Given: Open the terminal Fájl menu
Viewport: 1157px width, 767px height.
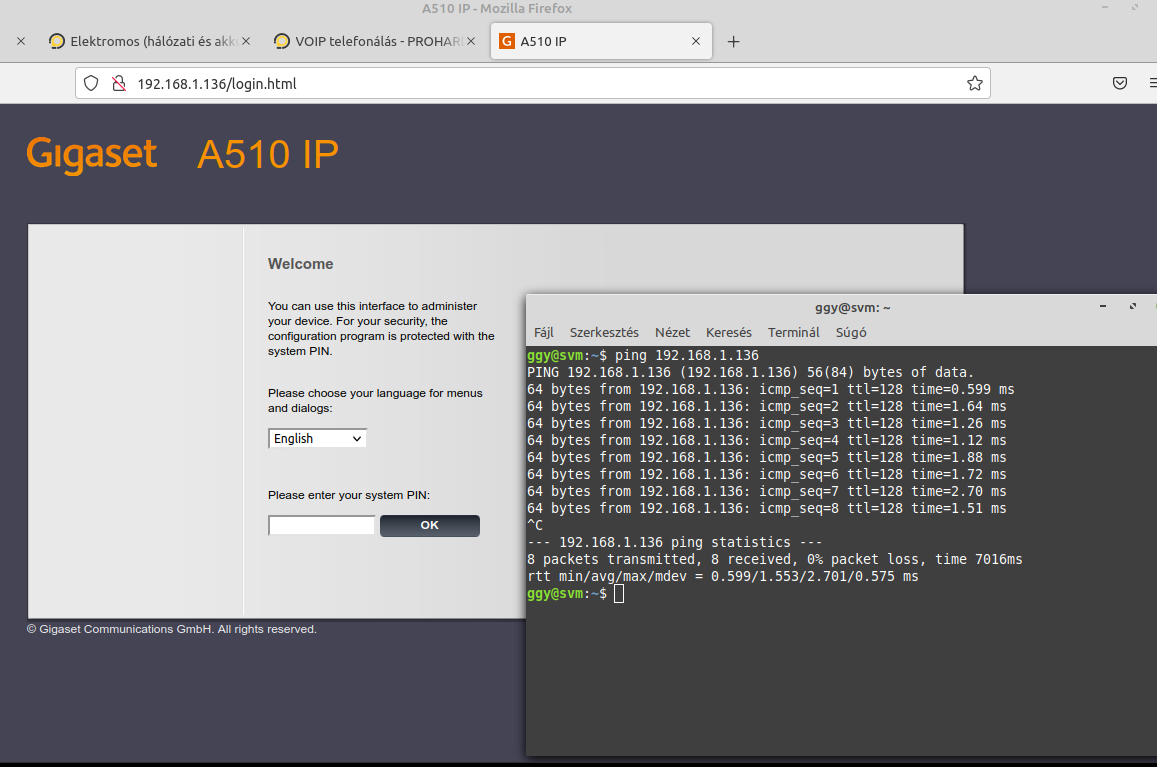Looking at the screenshot, I should coord(544,332).
